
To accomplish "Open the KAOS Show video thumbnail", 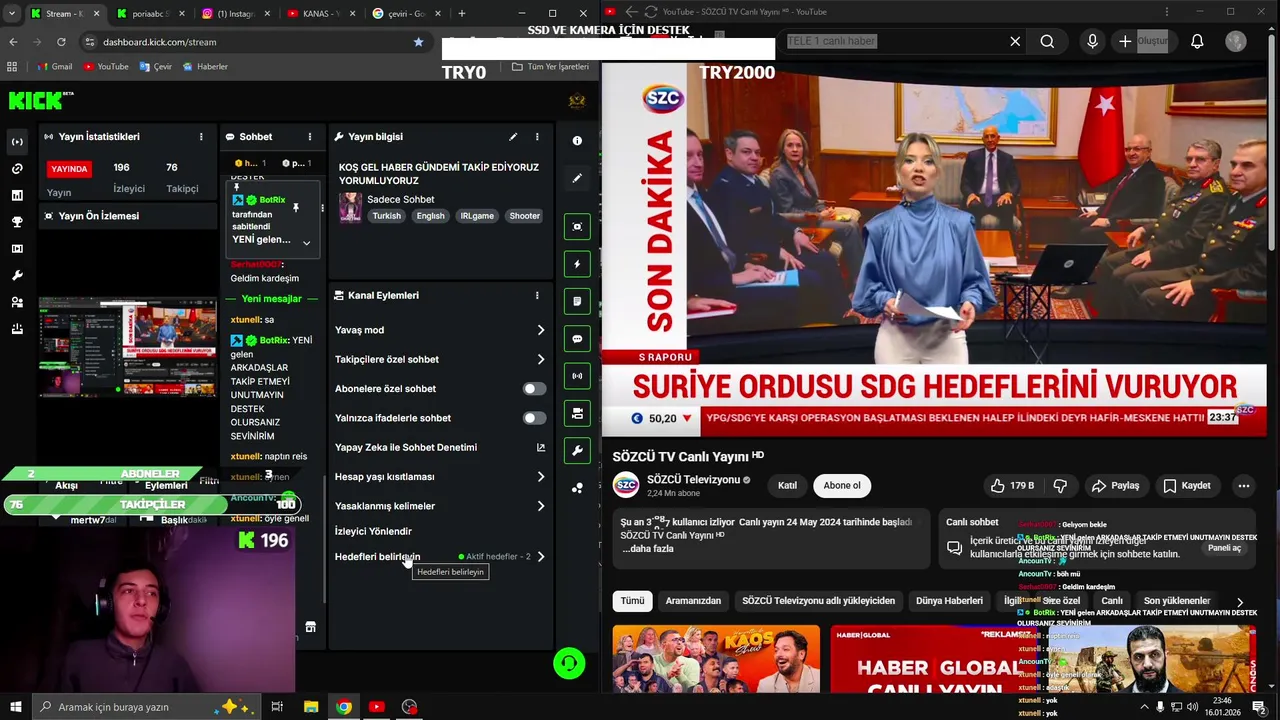I will [x=716, y=659].
